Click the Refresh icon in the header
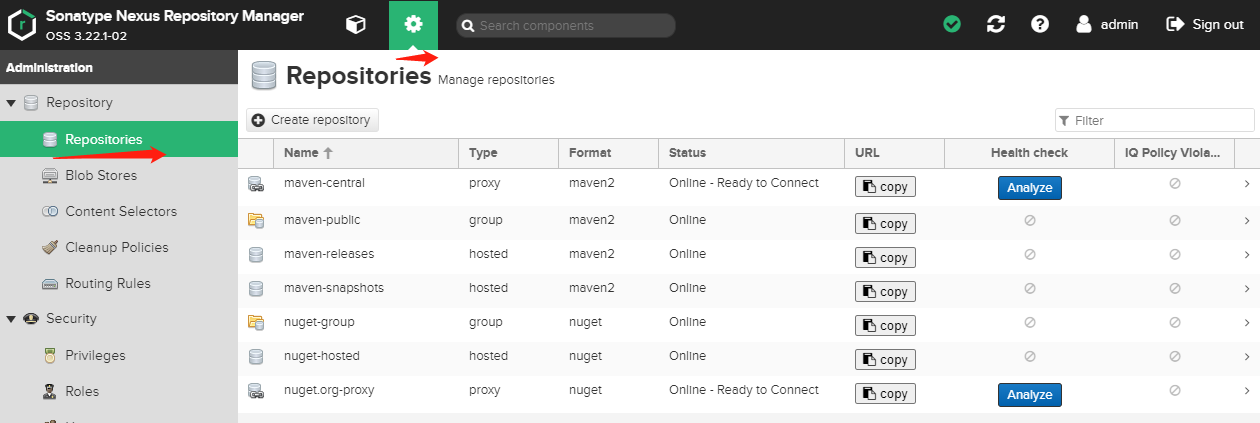 point(996,24)
